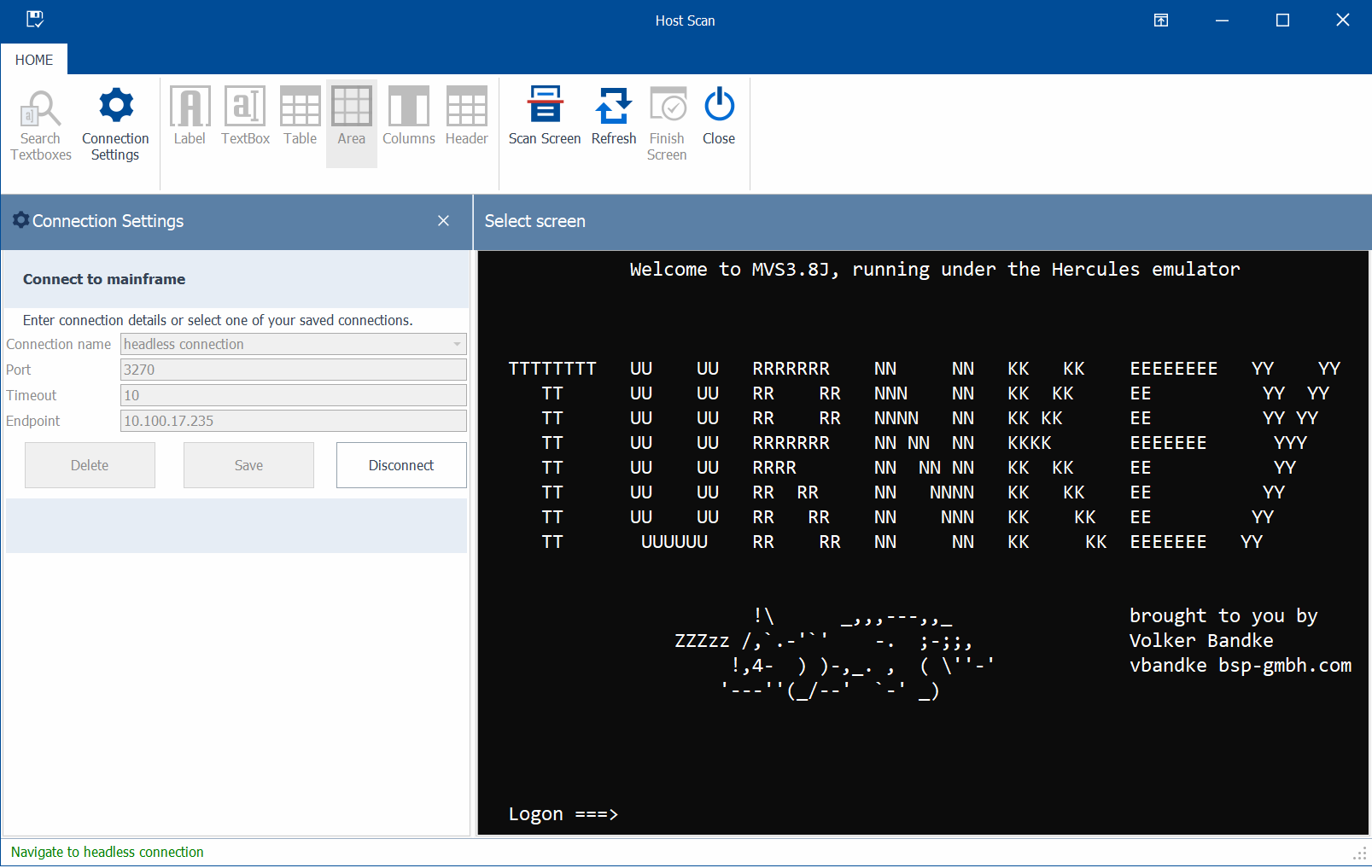
Task: Click the Search Textboxes icon
Action: click(x=40, y=125)
